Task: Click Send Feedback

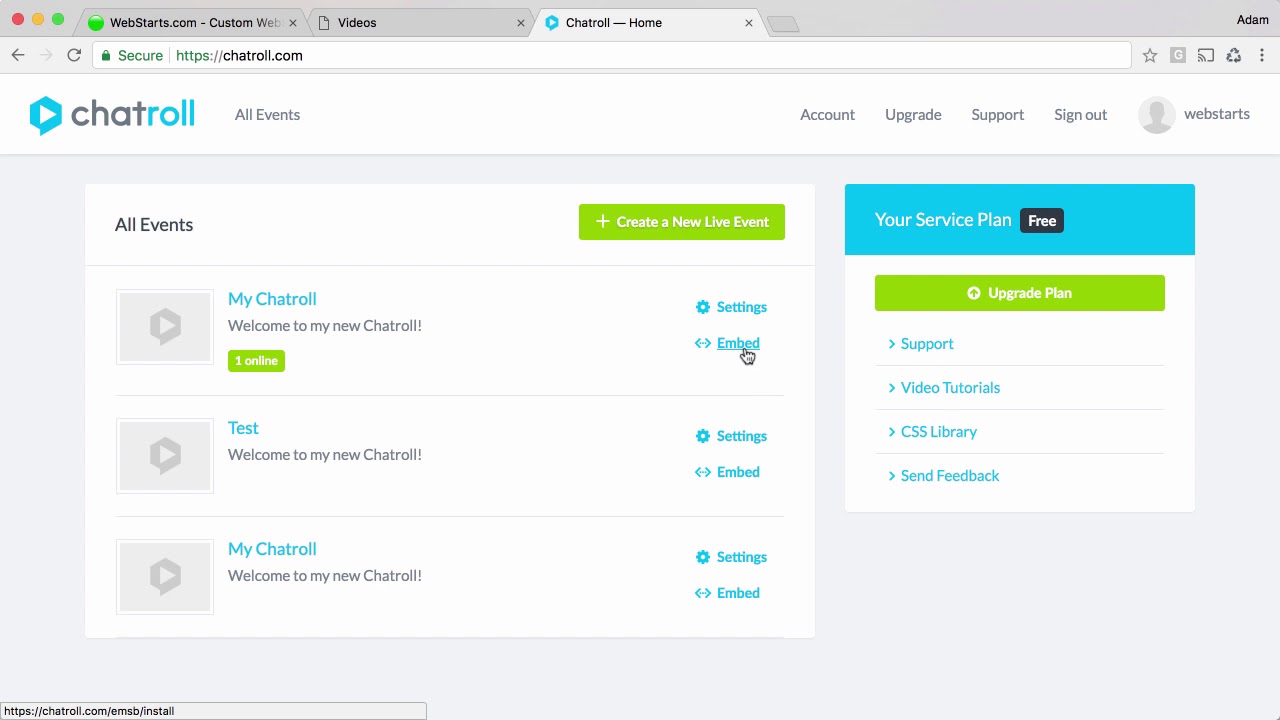Action: click(950, 476)
